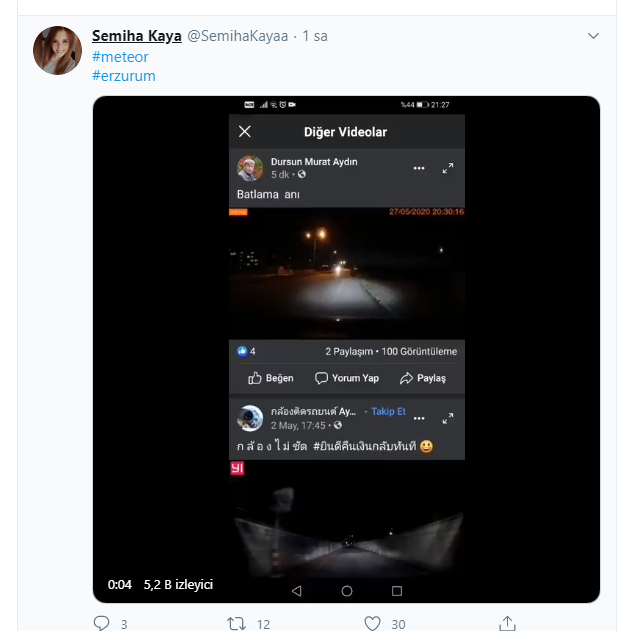This screenshot has height=631, width=630.
Task: Close Diğer Videolar with the X icon
Action: click(245, 131)
